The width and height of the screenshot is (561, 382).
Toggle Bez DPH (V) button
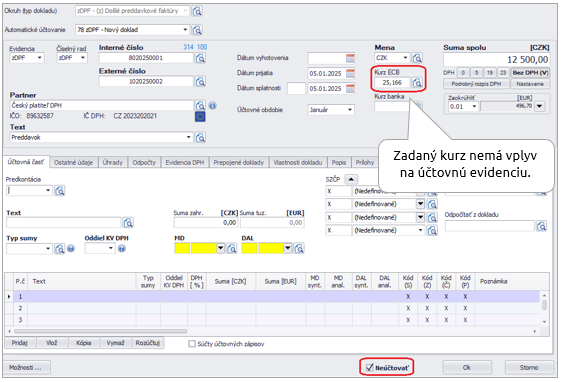pos(530,73)
